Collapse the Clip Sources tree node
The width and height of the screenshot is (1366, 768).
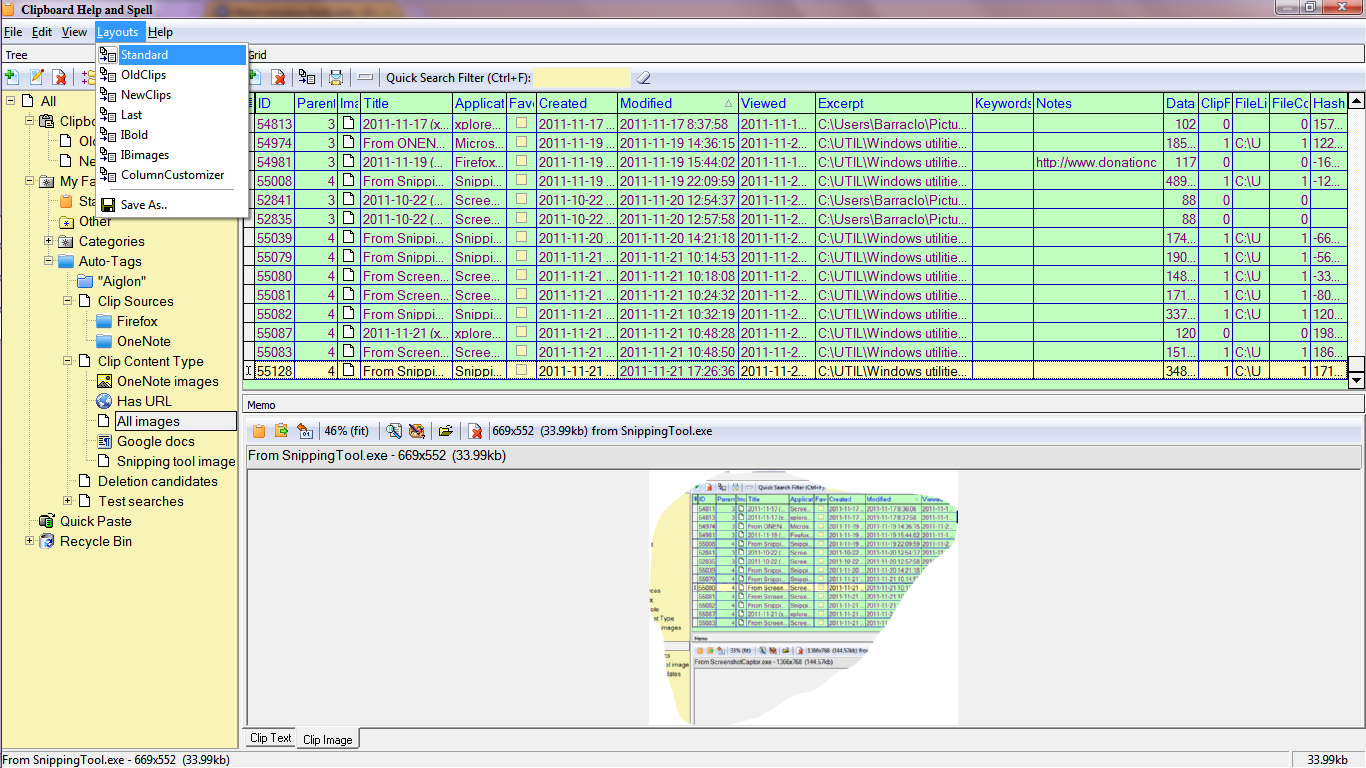pos(68,301)
